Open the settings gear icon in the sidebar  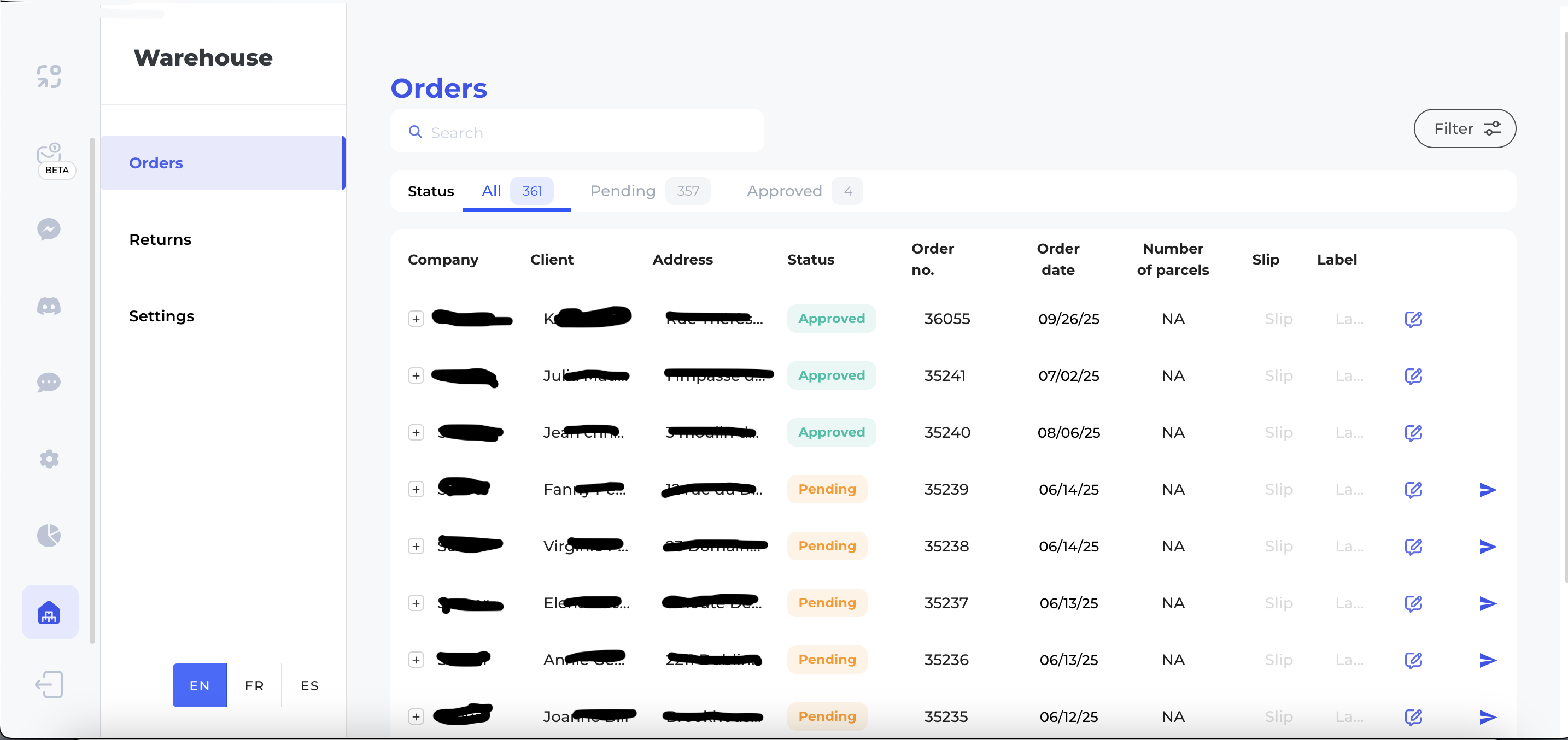click(x=49, y=459)
